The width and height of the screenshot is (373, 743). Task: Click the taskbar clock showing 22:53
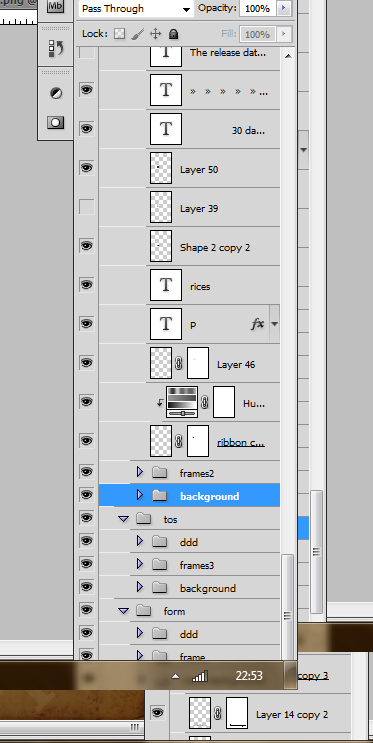(x=249, y=675)
